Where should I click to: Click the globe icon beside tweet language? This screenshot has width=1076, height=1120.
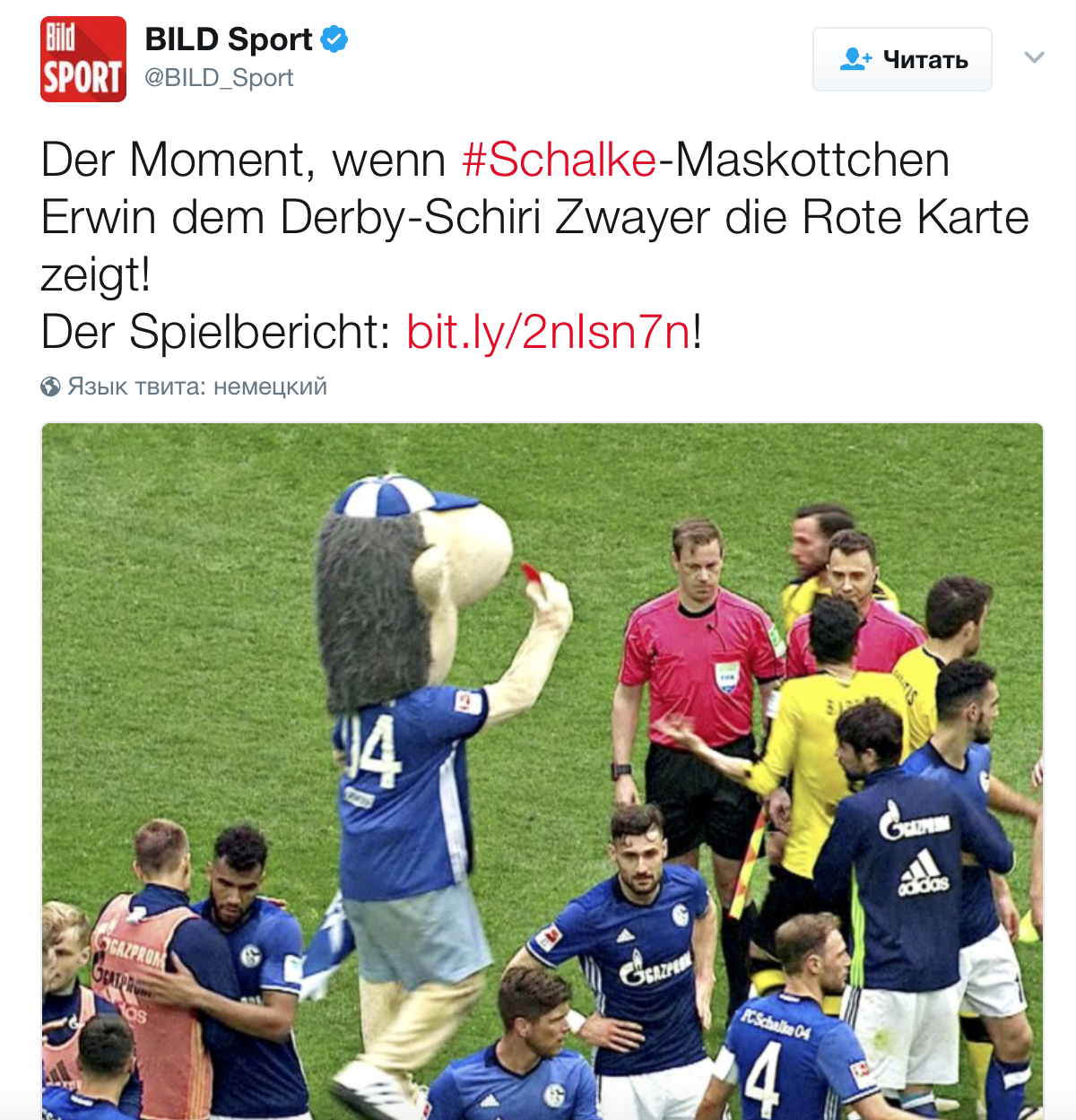(x=50, y=386)
